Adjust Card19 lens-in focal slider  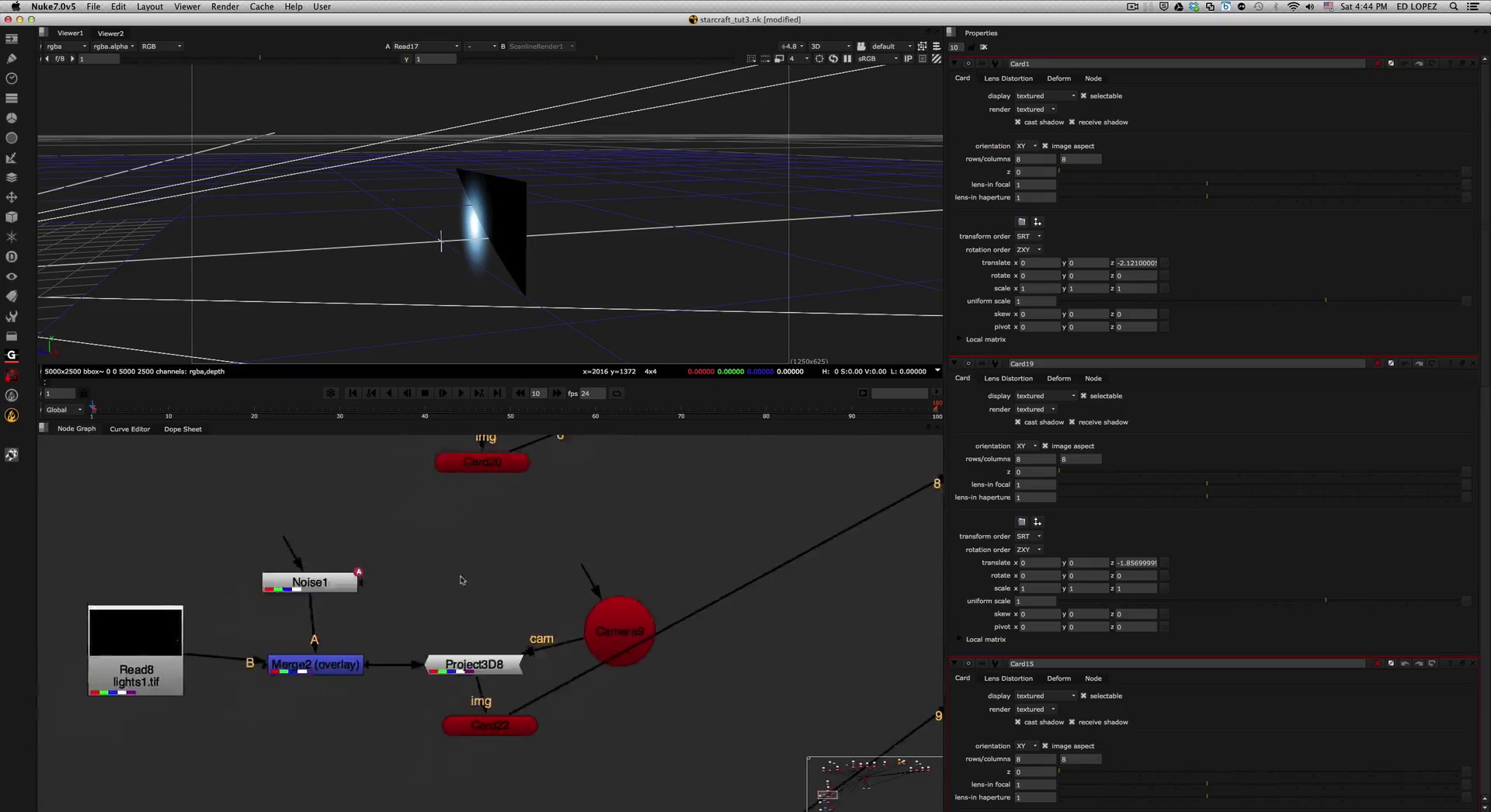1258,484
